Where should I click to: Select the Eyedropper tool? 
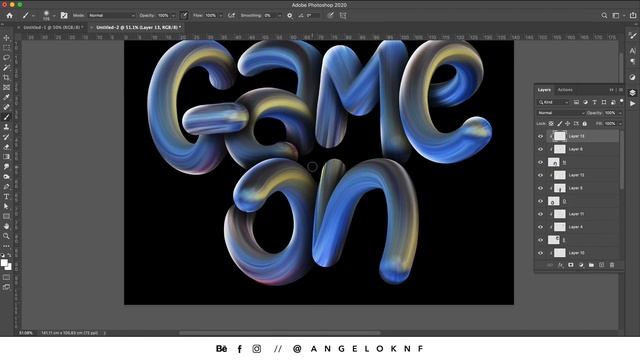click(6, 97)
